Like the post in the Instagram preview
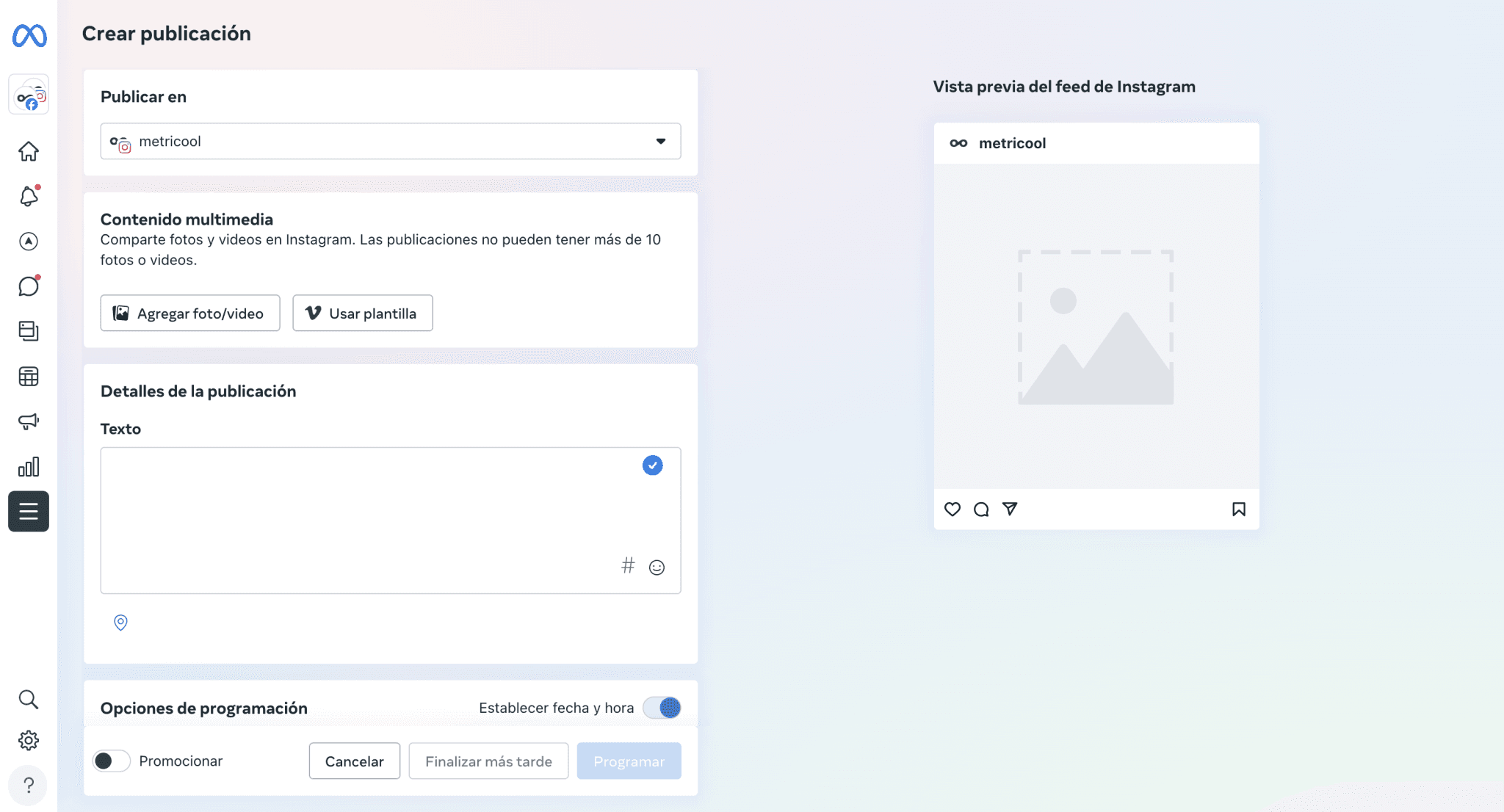This screenshot has width=1504, height=812. 952,509
